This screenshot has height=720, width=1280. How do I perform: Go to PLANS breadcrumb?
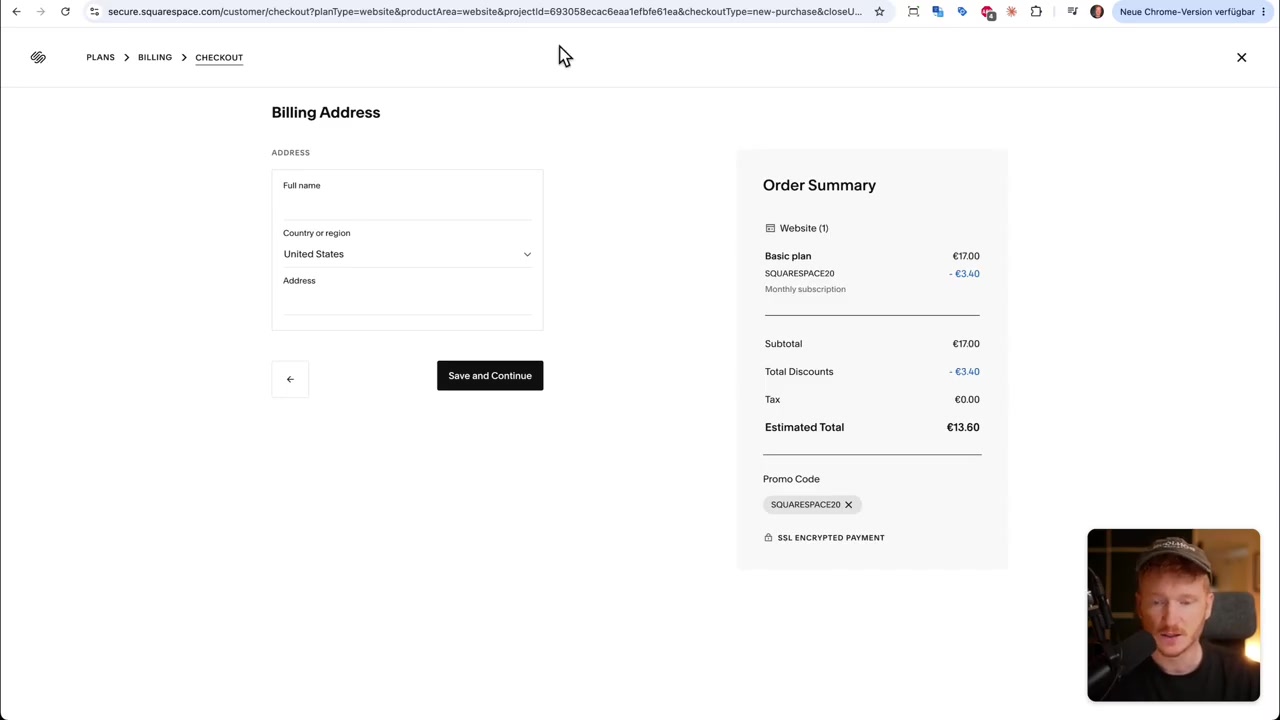pyautogui.click(x=100, y=57)
